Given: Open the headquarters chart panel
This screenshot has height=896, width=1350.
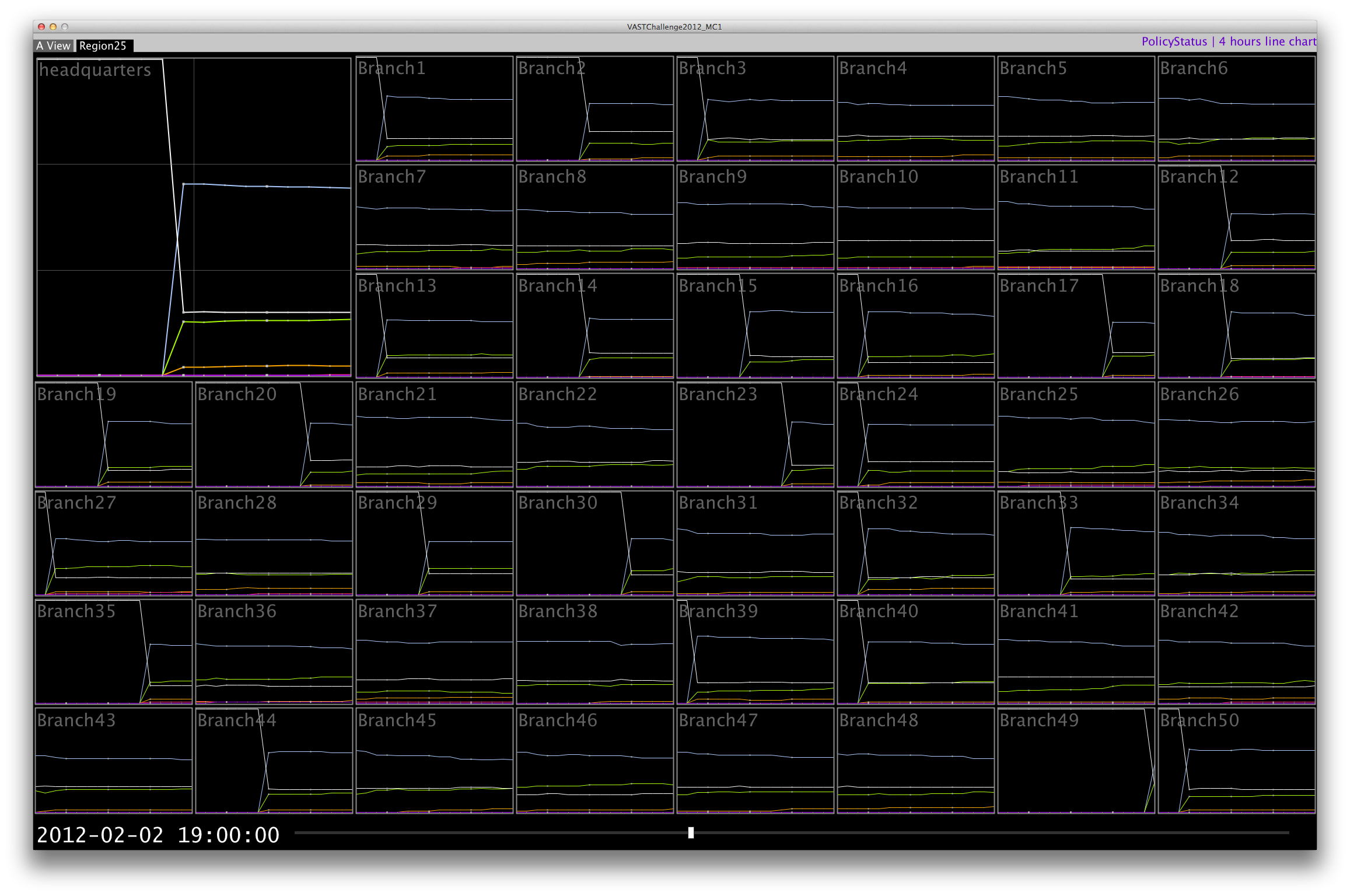Looking at the screenshot, I should 194,217.
